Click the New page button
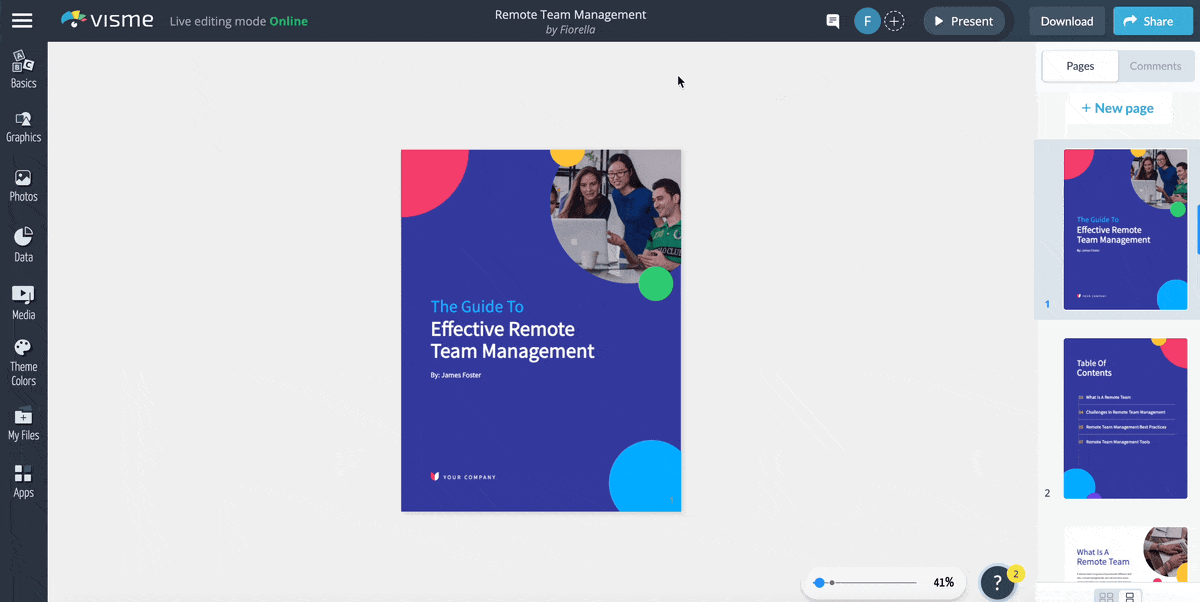1200x602 pixels. click(1118, 107)
